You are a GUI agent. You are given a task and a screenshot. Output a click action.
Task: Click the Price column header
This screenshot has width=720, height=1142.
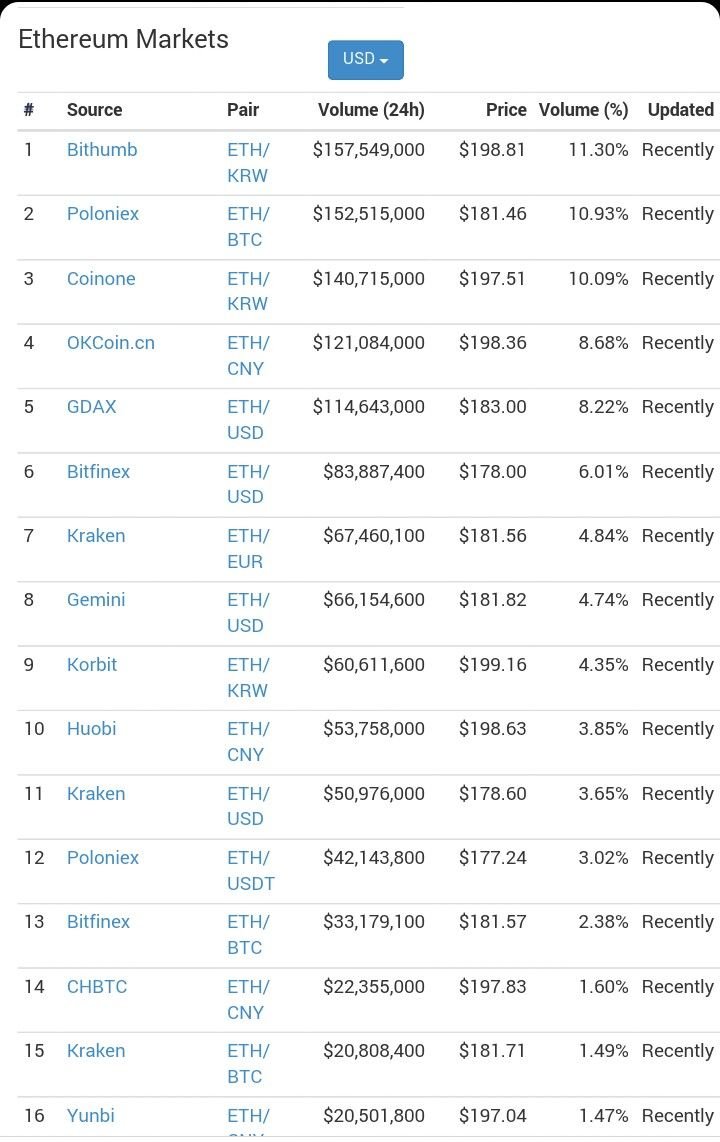point(506,110)
